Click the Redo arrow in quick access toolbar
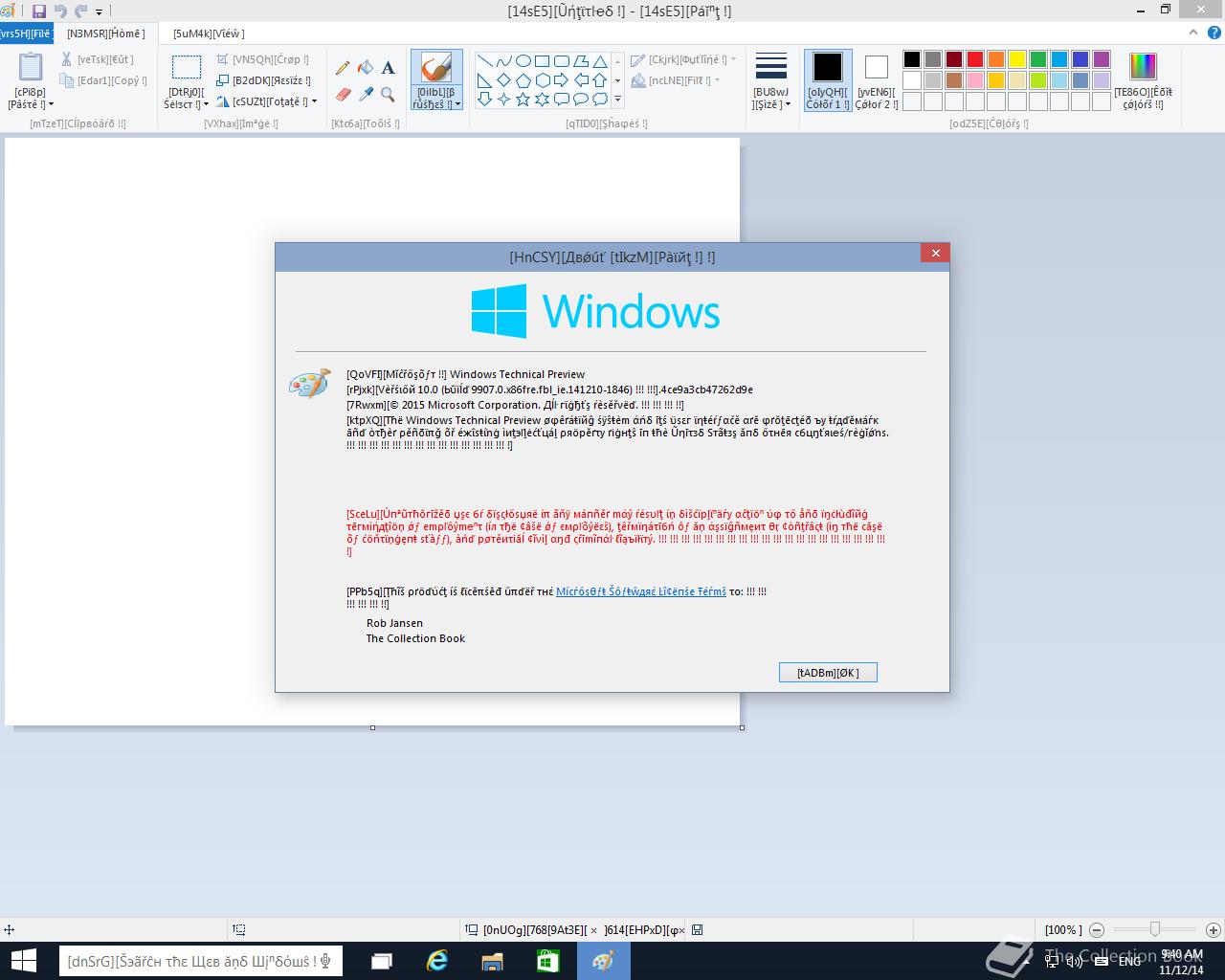The width and height of the screenshot is (1225, 980). 81,11
